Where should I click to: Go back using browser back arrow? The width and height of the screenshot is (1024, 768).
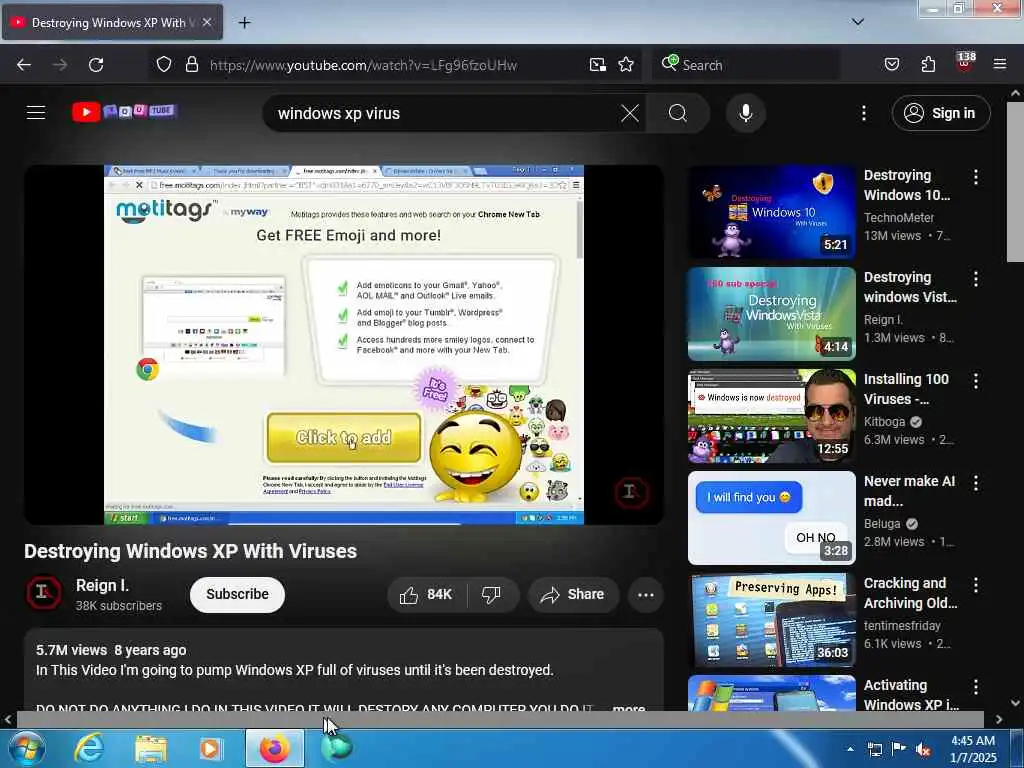tap(24, 65)
